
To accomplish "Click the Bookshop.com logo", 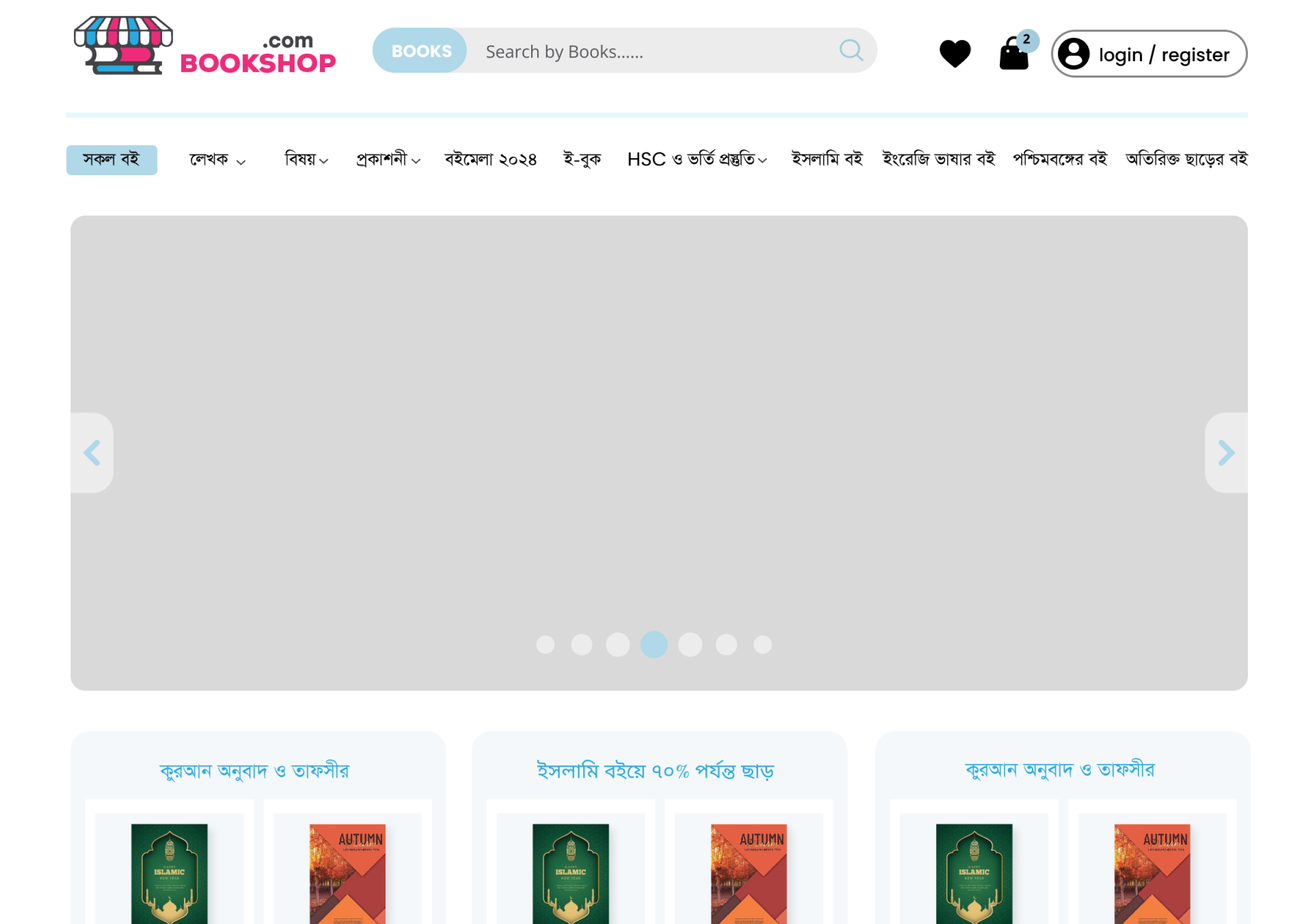I will click(205, 45).
